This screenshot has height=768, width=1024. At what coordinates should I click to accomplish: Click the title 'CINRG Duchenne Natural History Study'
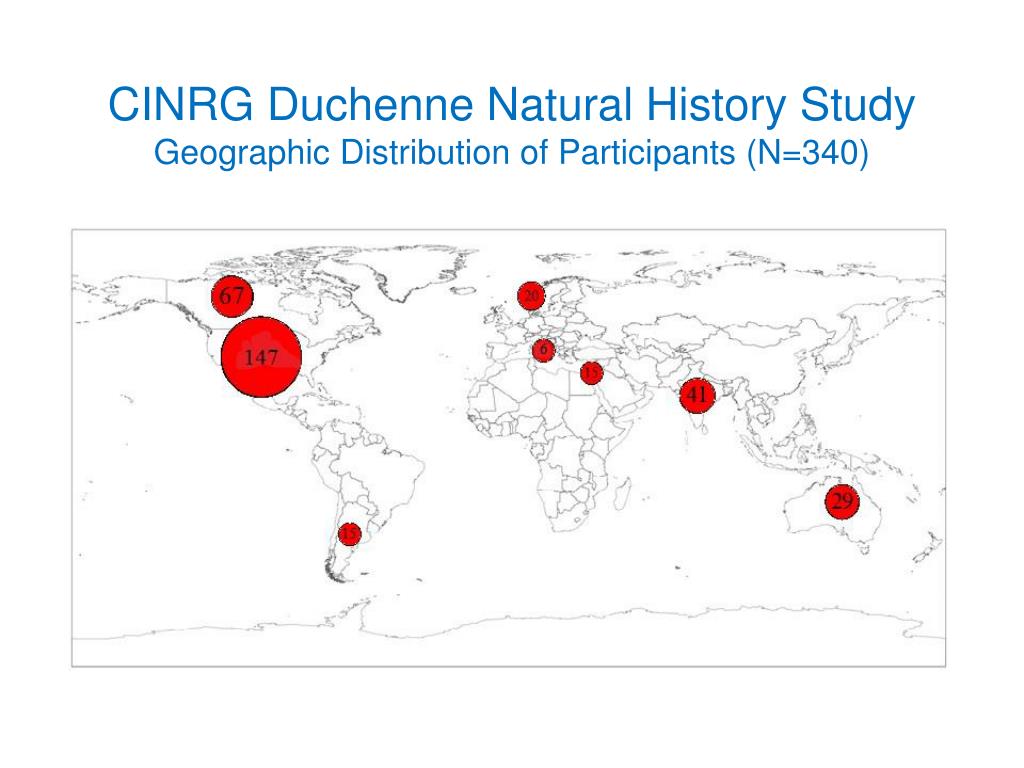(511, 105)
